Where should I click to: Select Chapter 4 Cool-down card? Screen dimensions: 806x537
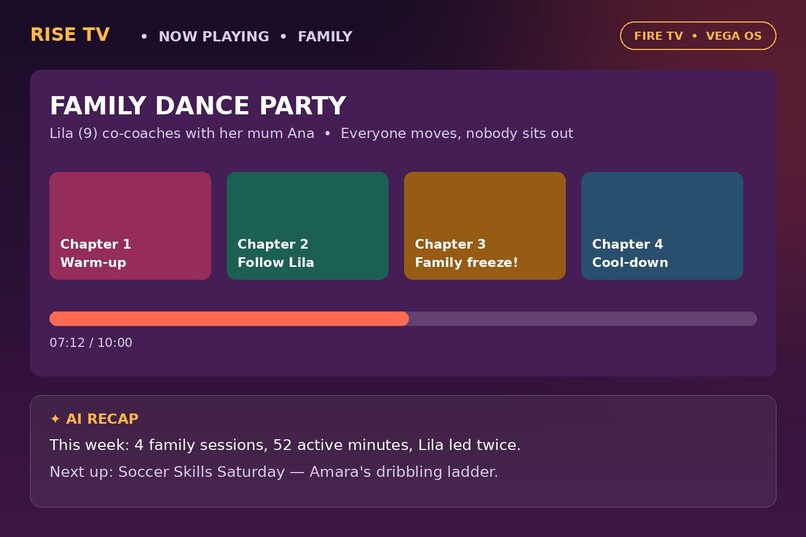662,226
